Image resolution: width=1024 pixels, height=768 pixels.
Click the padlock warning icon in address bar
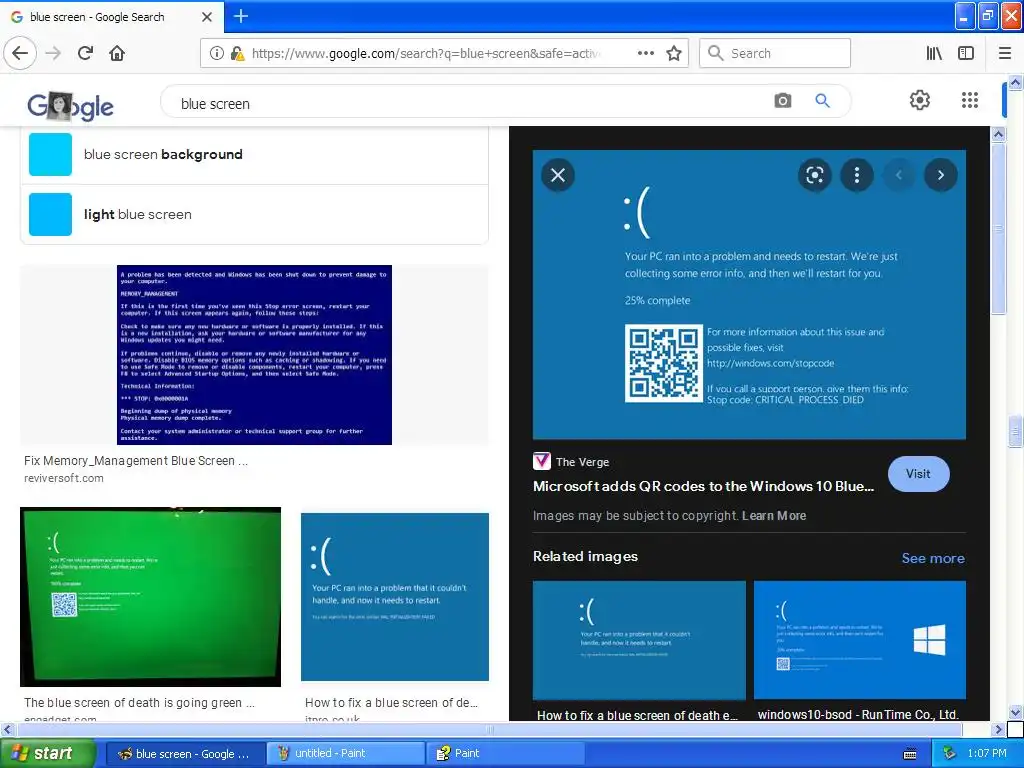tap(237, 53)
